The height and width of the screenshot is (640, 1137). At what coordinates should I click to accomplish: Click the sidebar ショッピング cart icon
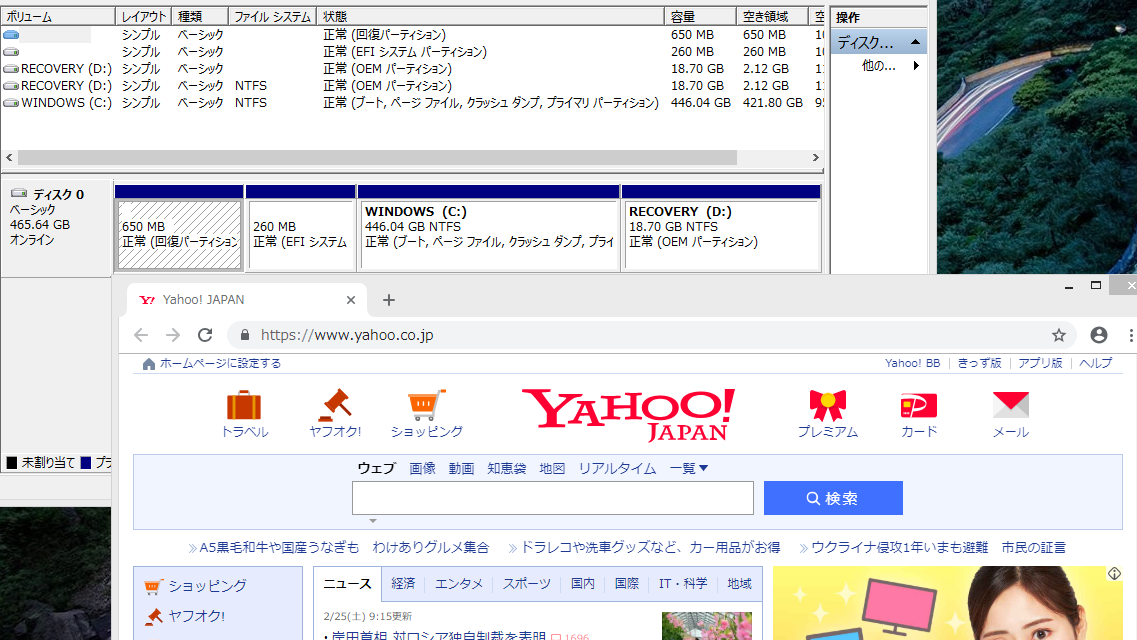point(152,586)
